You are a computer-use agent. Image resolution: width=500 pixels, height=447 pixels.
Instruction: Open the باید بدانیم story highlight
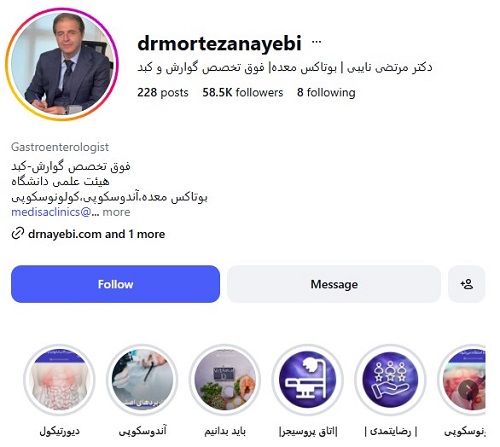point(225,380)
